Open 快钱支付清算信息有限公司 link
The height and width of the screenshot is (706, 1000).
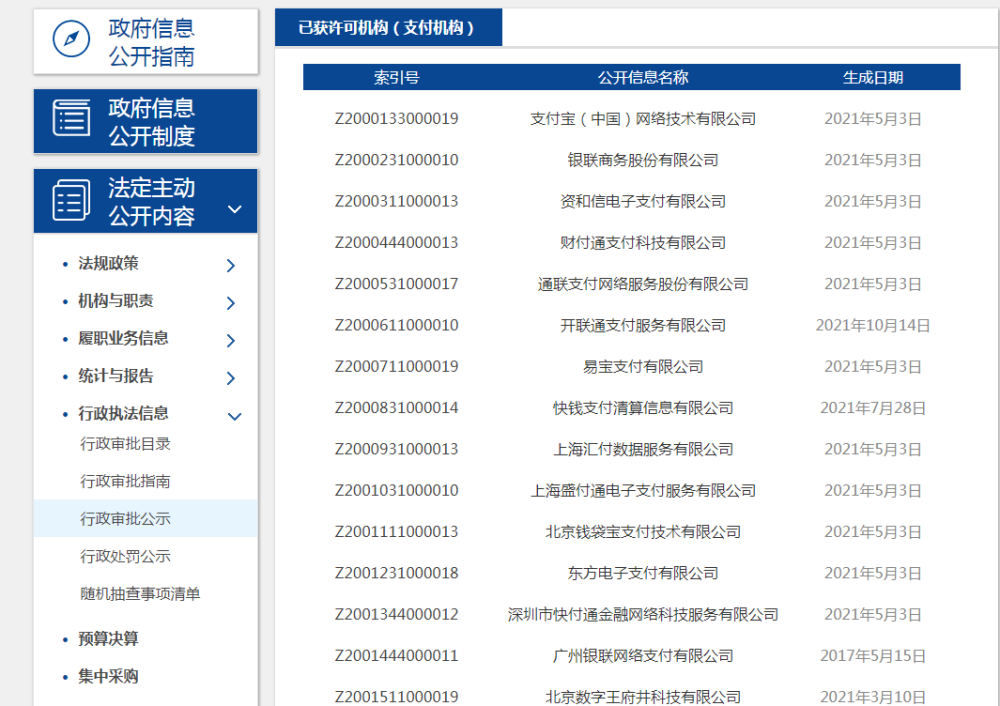(x=643, y=408)
